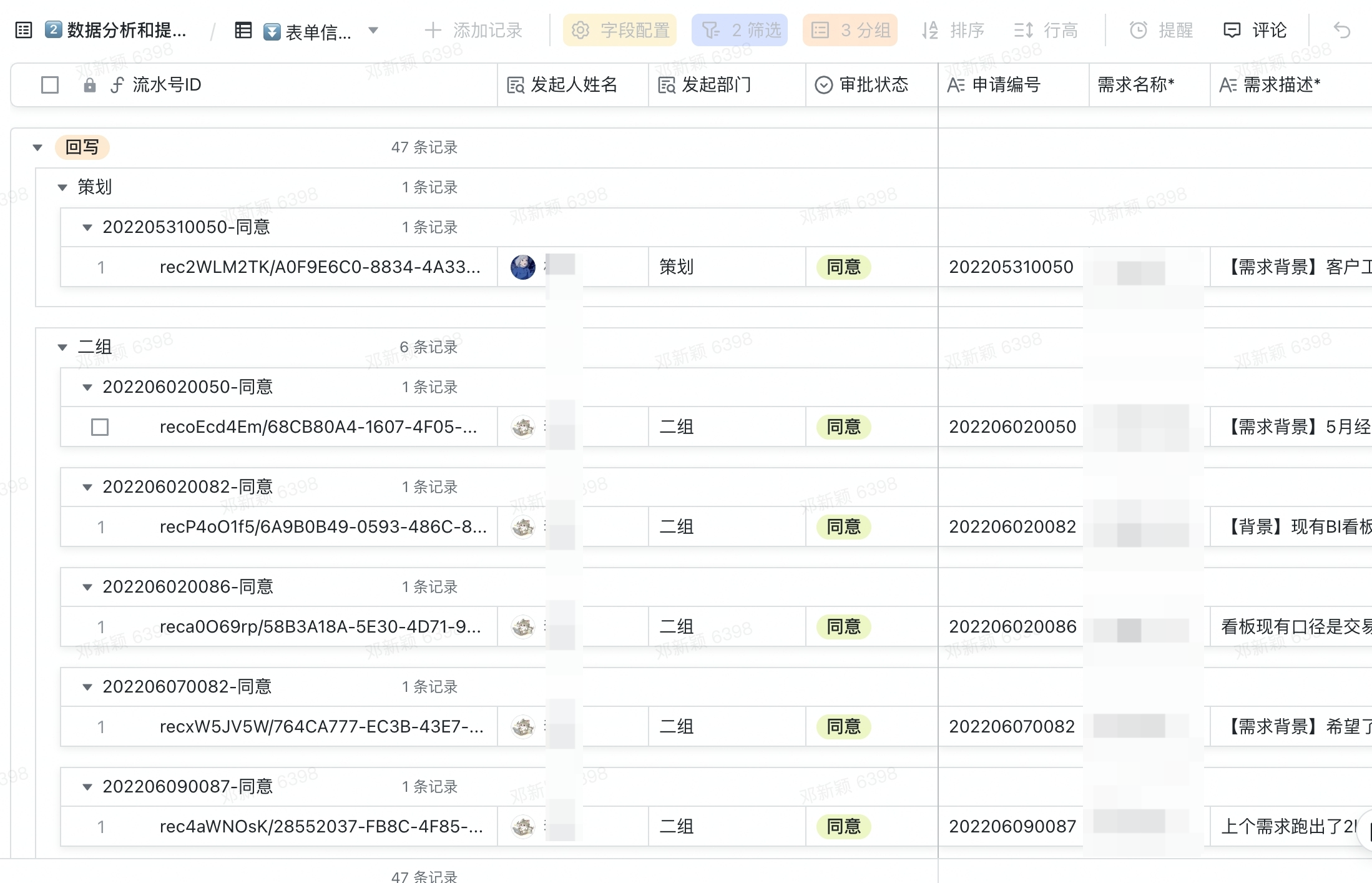Collapse the 202206070082-同意 group
The image size is (1372, 883).
(87, 687)
